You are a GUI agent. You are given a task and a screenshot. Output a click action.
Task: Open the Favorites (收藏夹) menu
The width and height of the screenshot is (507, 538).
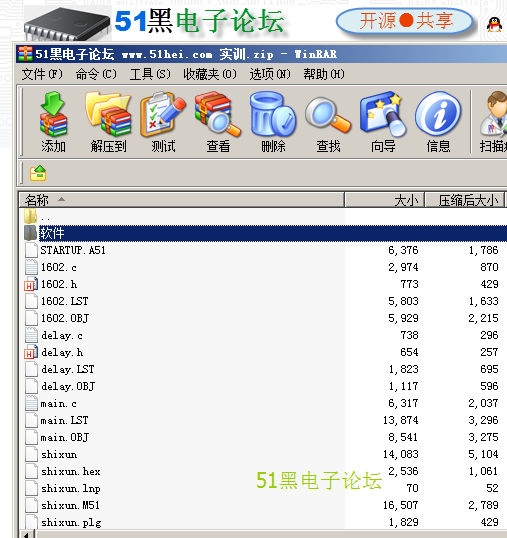210,74
